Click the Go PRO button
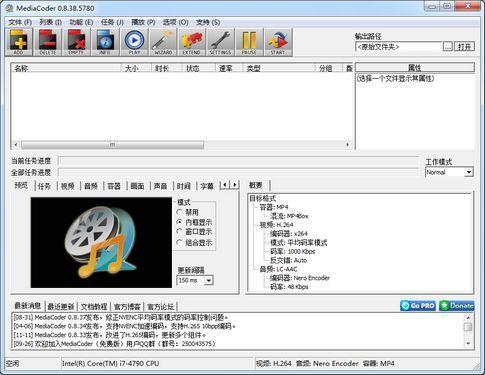The width and height of the screenshot is (485, 375). click(x=418, y=306)
